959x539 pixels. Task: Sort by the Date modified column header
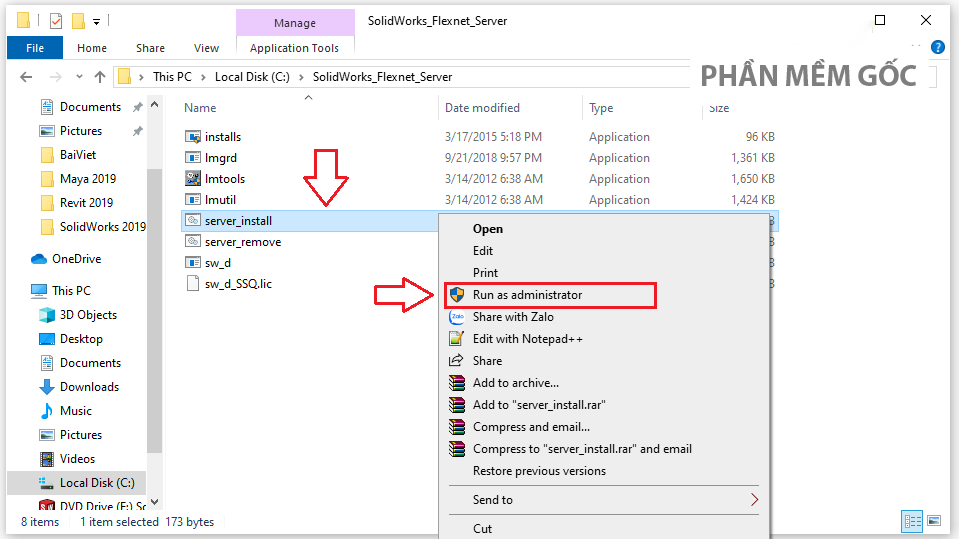coord(482,108)
